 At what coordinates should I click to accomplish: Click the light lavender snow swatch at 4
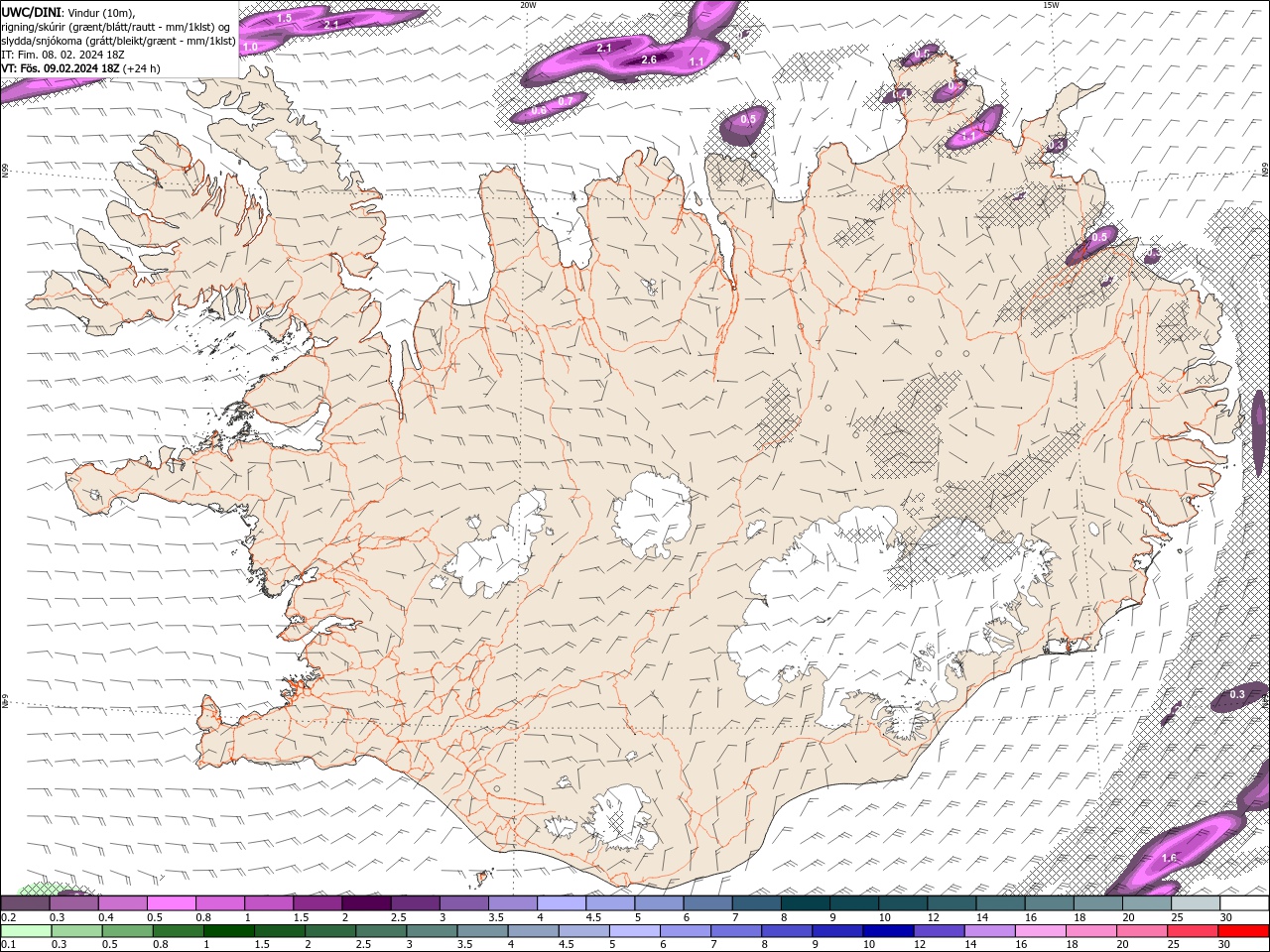coord(562,903)
